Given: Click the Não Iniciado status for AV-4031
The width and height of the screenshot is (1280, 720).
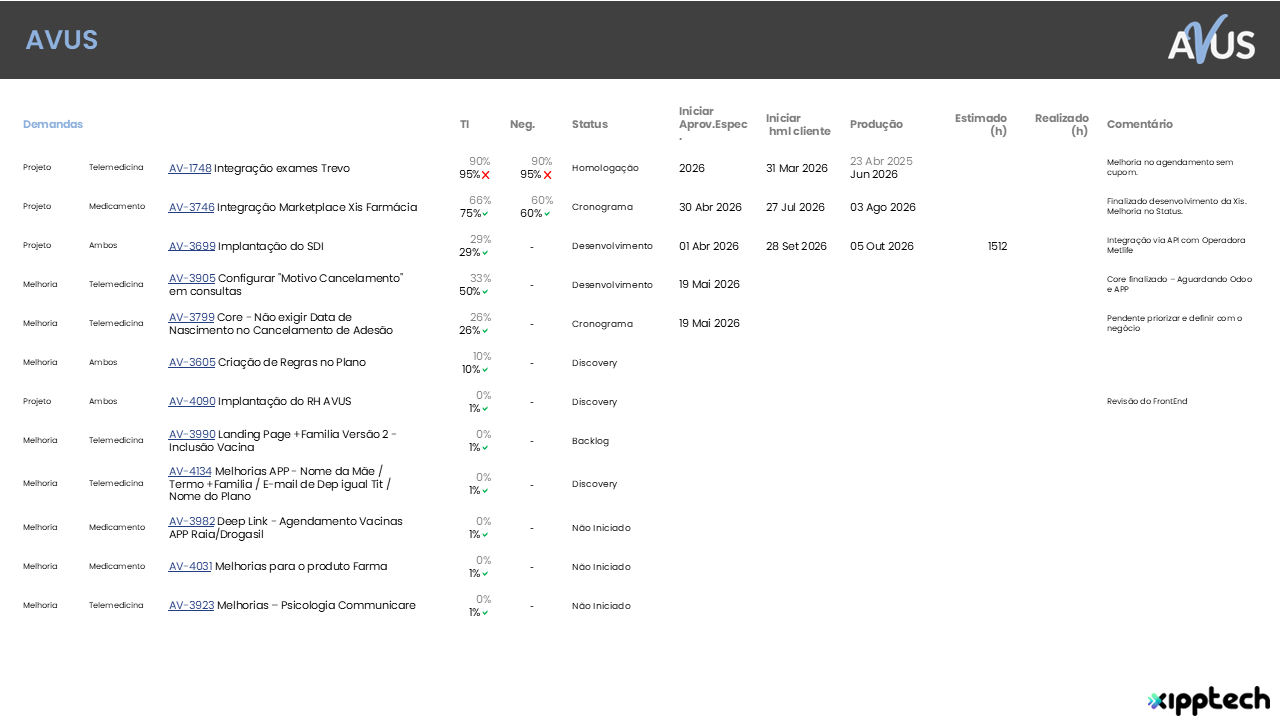Looking at the screenshot, I should tap(601, 567).
